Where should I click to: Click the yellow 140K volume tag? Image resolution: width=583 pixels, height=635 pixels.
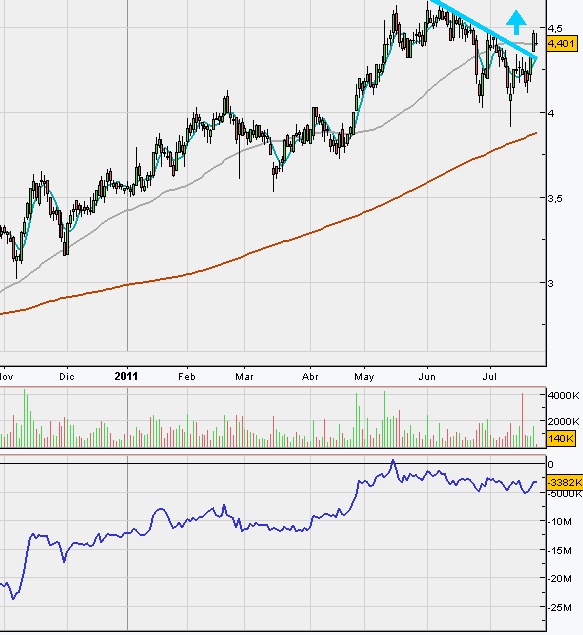(561, 438)
